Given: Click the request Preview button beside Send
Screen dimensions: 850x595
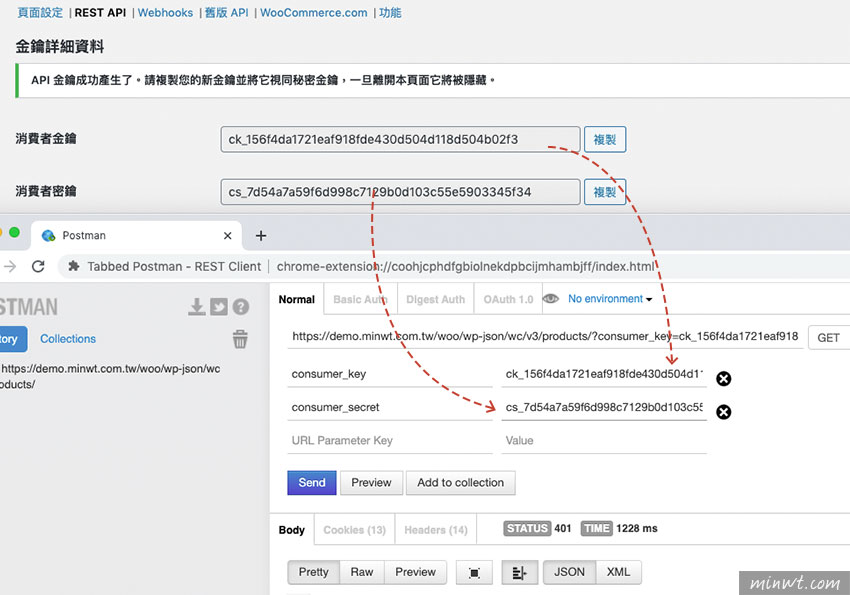Looking at the screenshot, I should coord(371,482).
